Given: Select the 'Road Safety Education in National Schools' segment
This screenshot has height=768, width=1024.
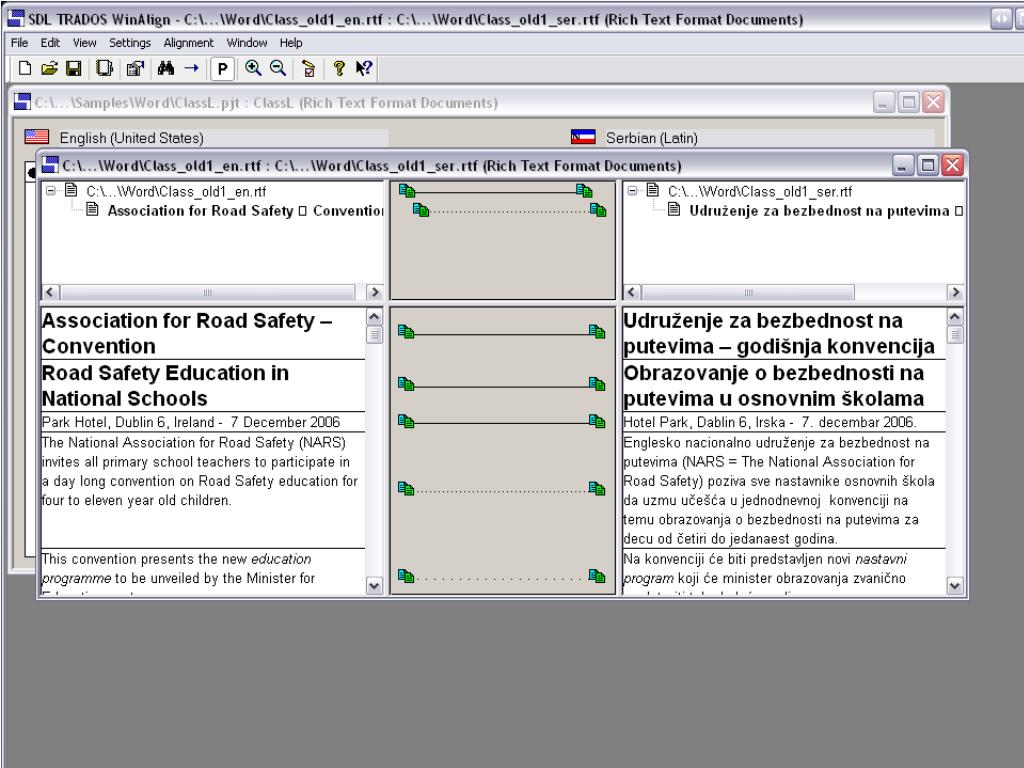Looking at the screenshot, I should point(202,385).
